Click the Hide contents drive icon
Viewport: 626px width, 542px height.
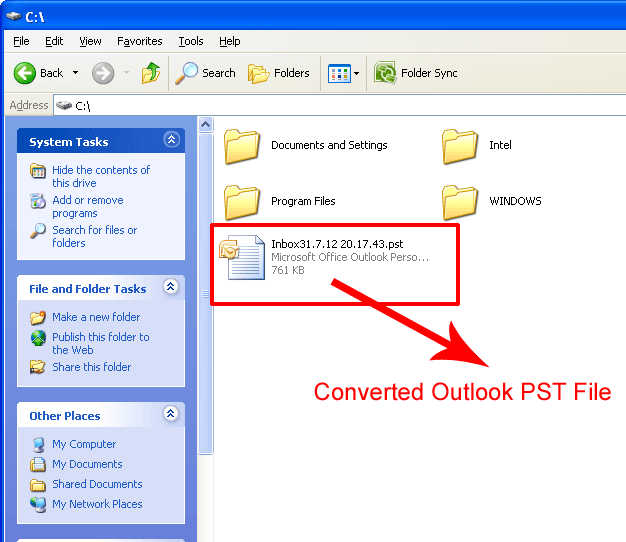(38, 171)
